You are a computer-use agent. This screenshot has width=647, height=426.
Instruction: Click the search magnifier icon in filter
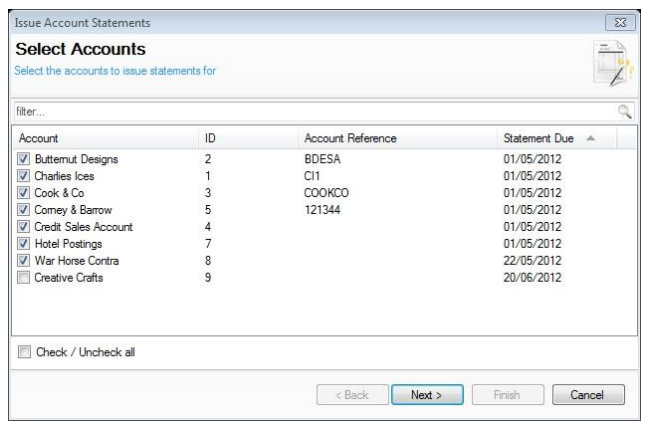point(625,112)
